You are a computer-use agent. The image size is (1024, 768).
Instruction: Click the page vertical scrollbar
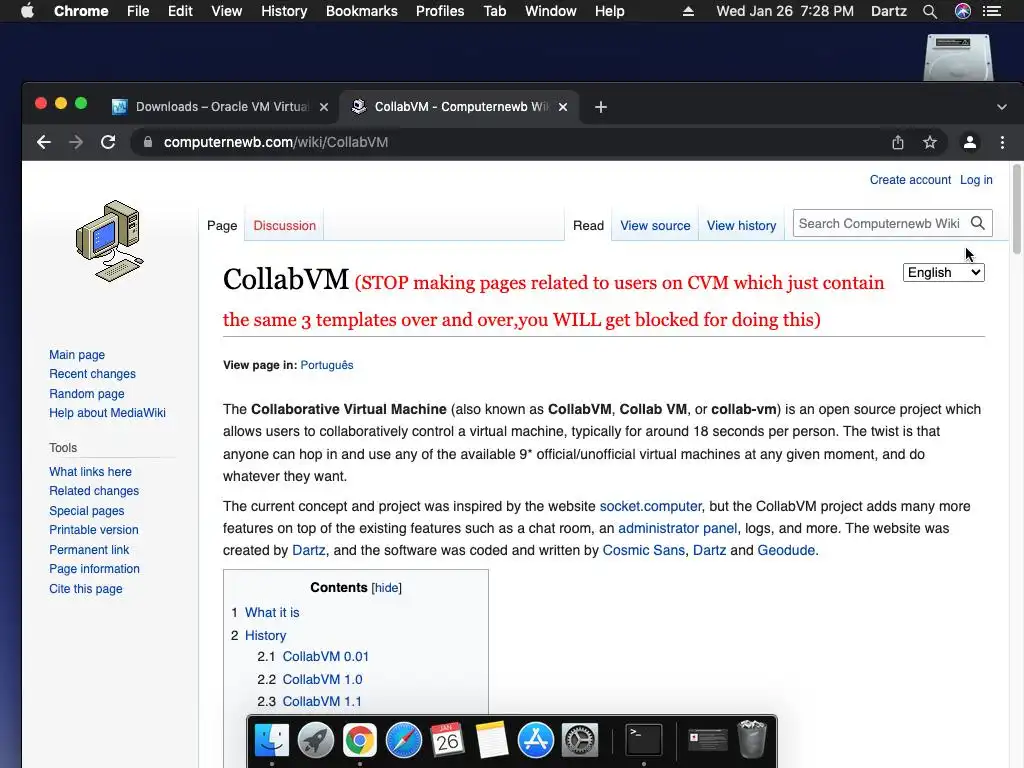(x=1016, y=209)
